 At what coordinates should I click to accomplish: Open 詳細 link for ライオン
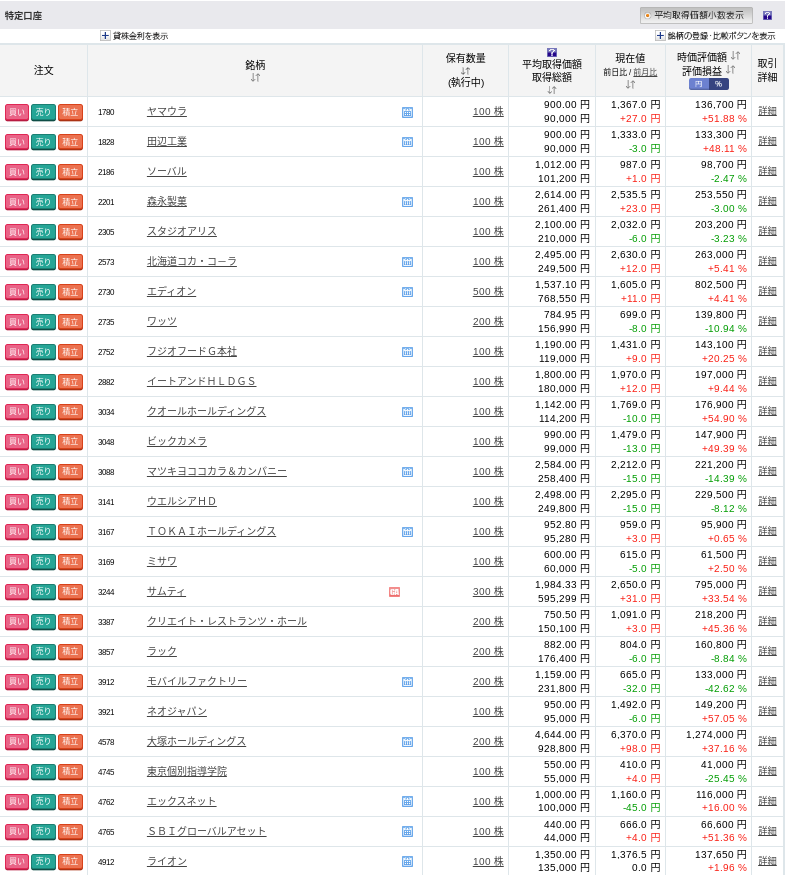point(768,861)
